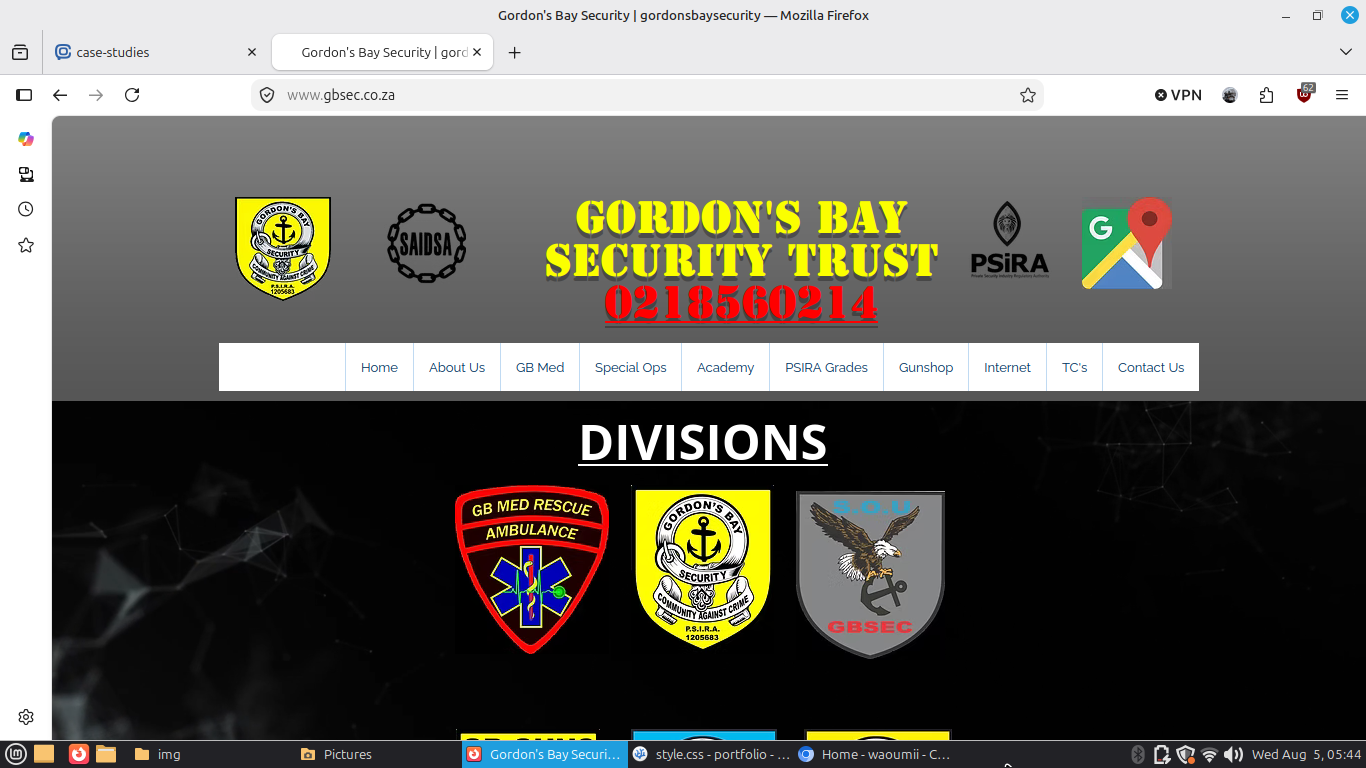Switch to the Home - waoumii Chromium window
This screenshot has height=768, width=1366.
877,754
